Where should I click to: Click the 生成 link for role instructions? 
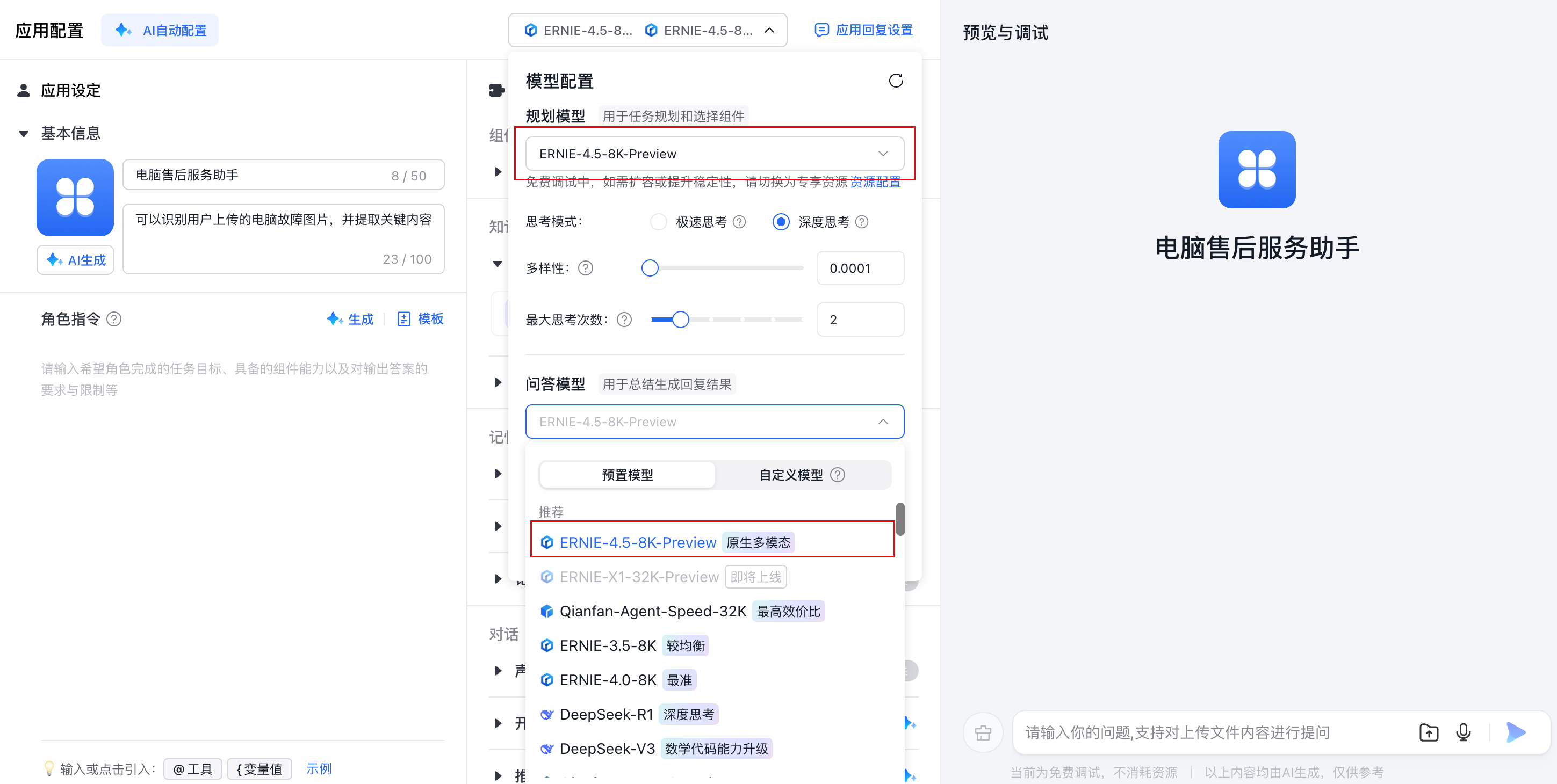pyautogui.click(x=350, y=319)
